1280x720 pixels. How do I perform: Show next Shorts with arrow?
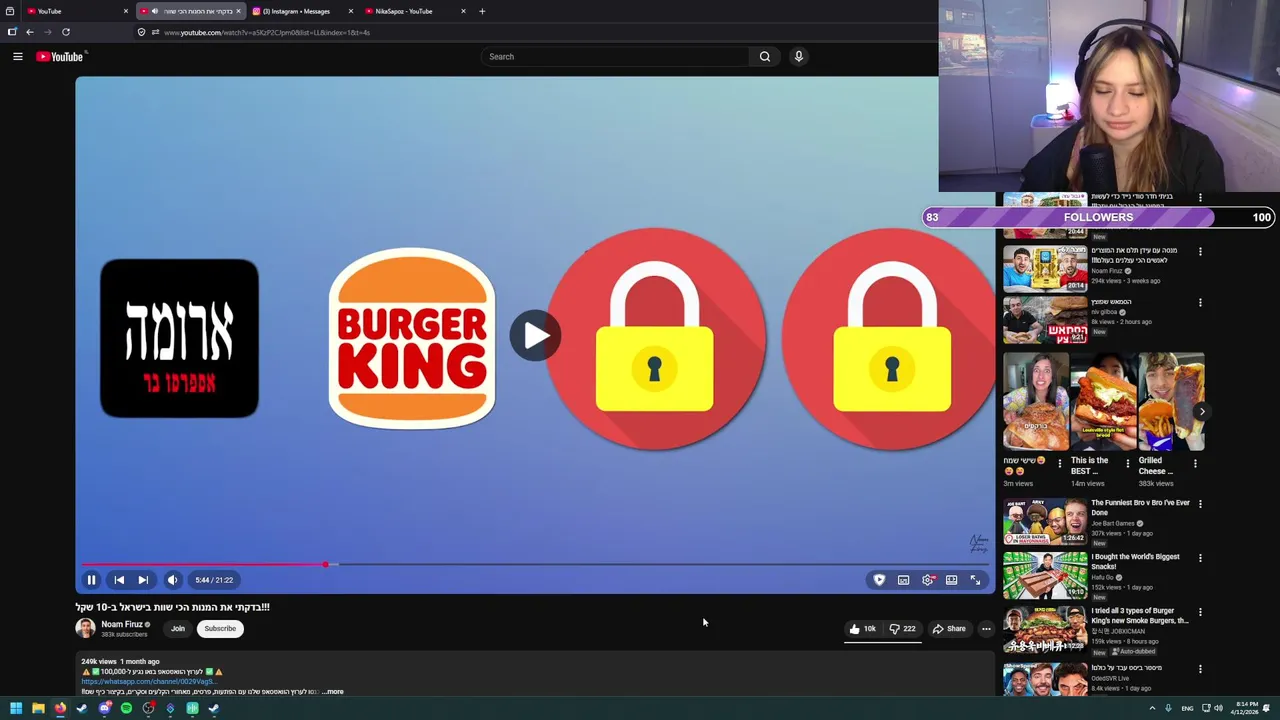[1202, 411]
